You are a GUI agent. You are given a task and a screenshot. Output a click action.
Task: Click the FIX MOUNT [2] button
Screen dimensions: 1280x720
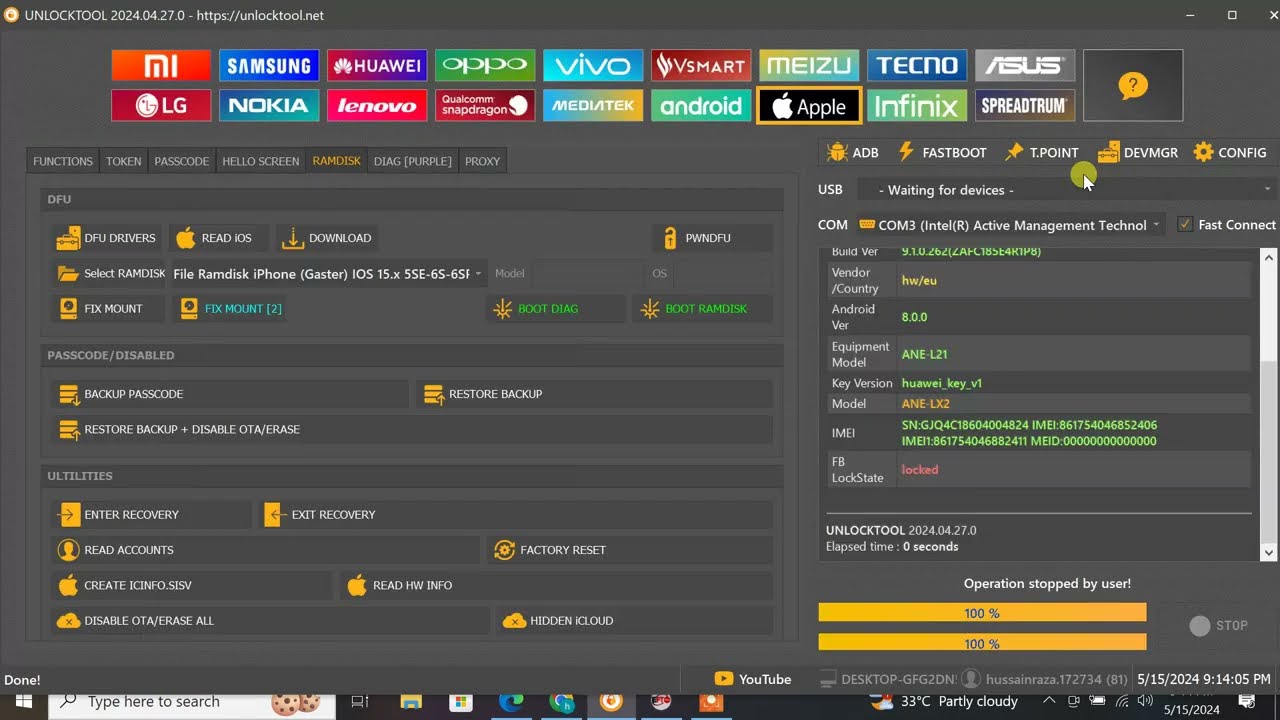pos(232,309)
